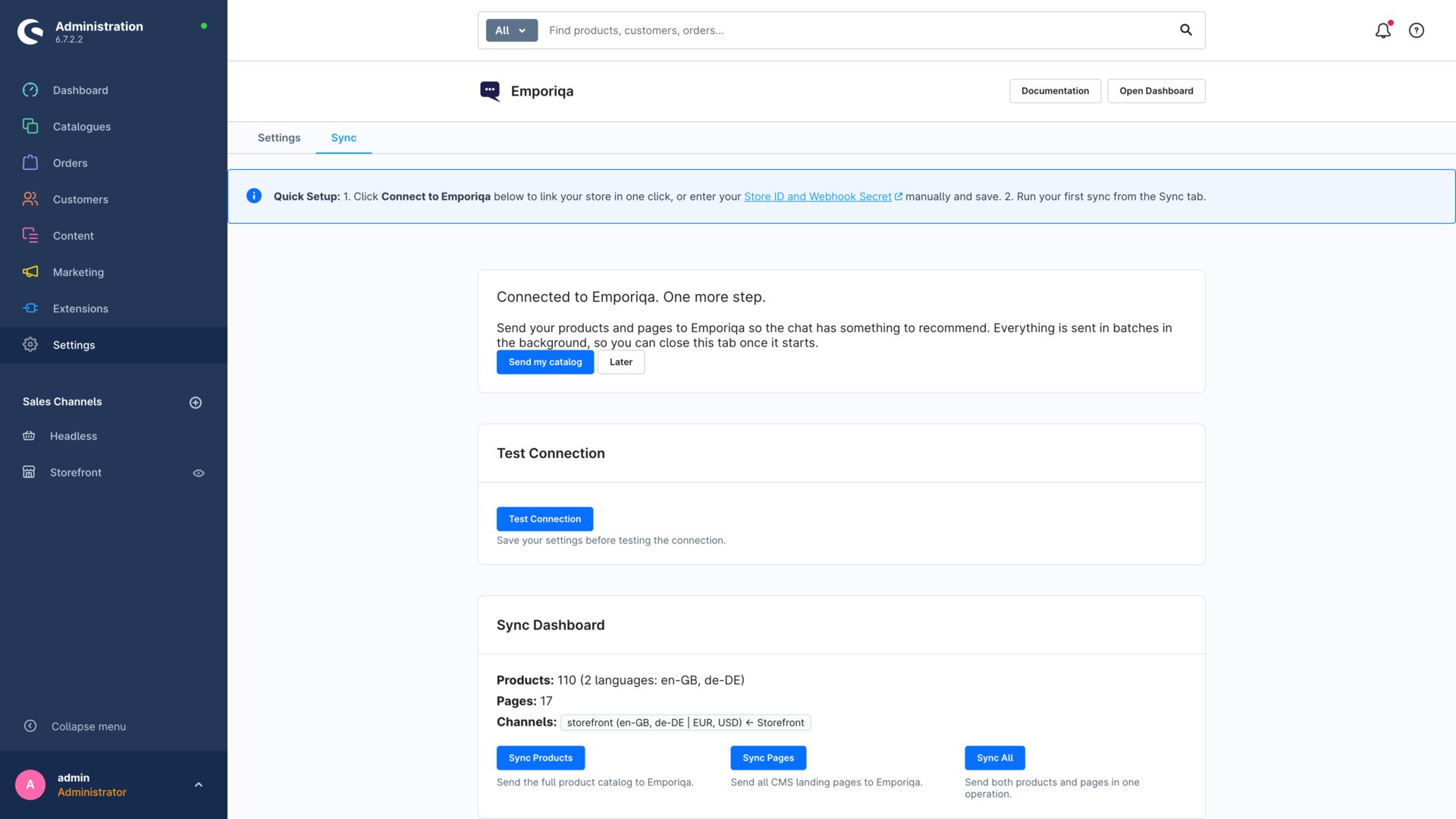Open the Dashboard gauge icon

tap(30, 90)
